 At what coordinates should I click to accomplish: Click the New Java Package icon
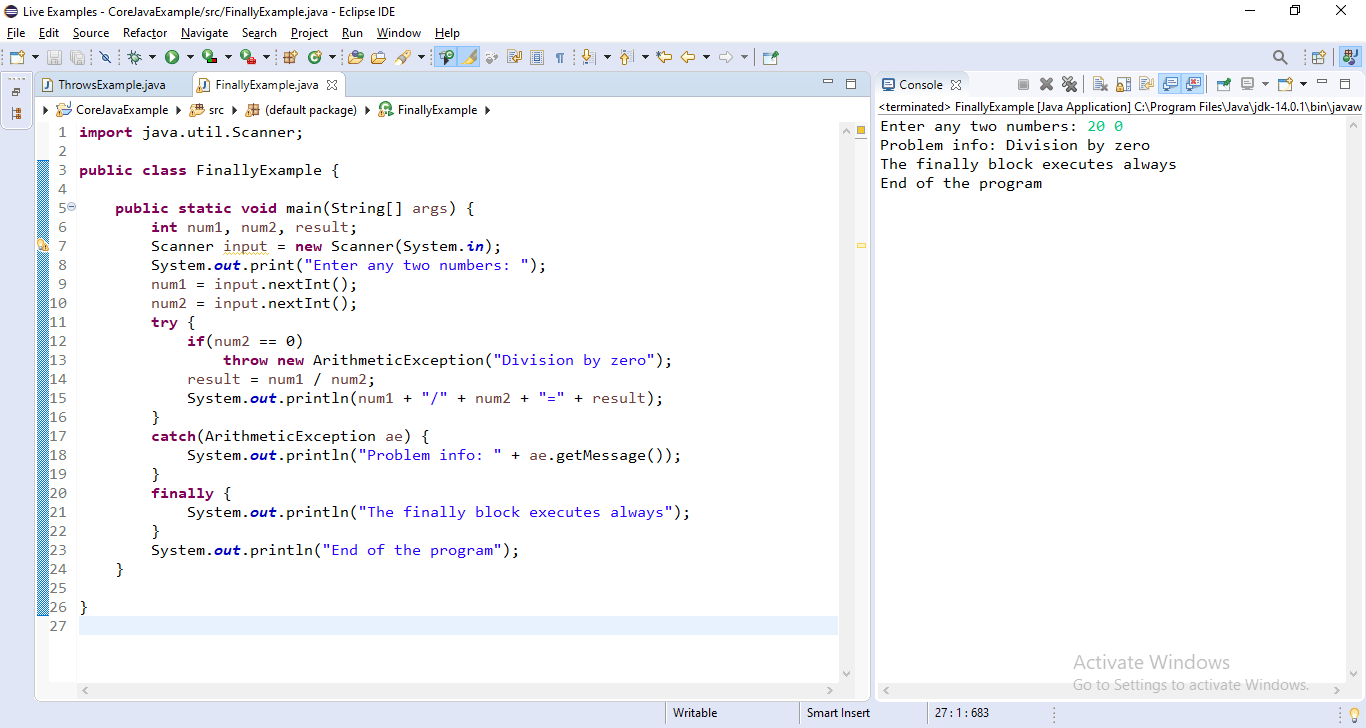(290, 57)
